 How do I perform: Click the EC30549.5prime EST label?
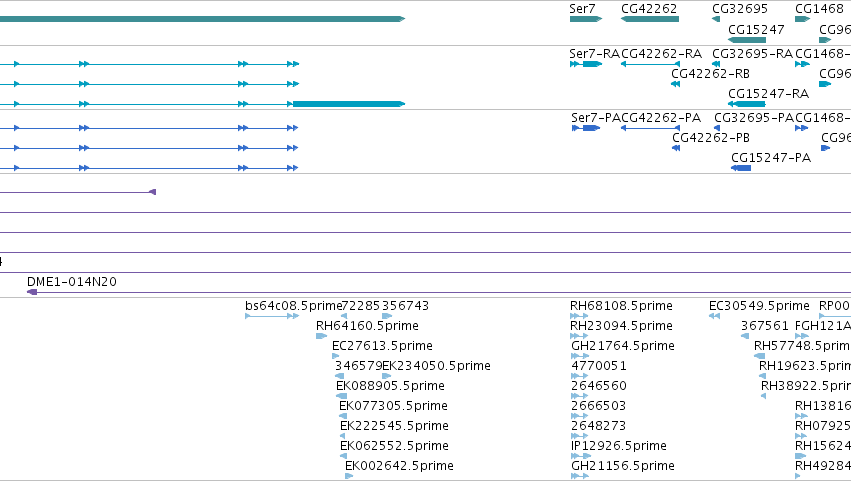[x=759, y=306]
